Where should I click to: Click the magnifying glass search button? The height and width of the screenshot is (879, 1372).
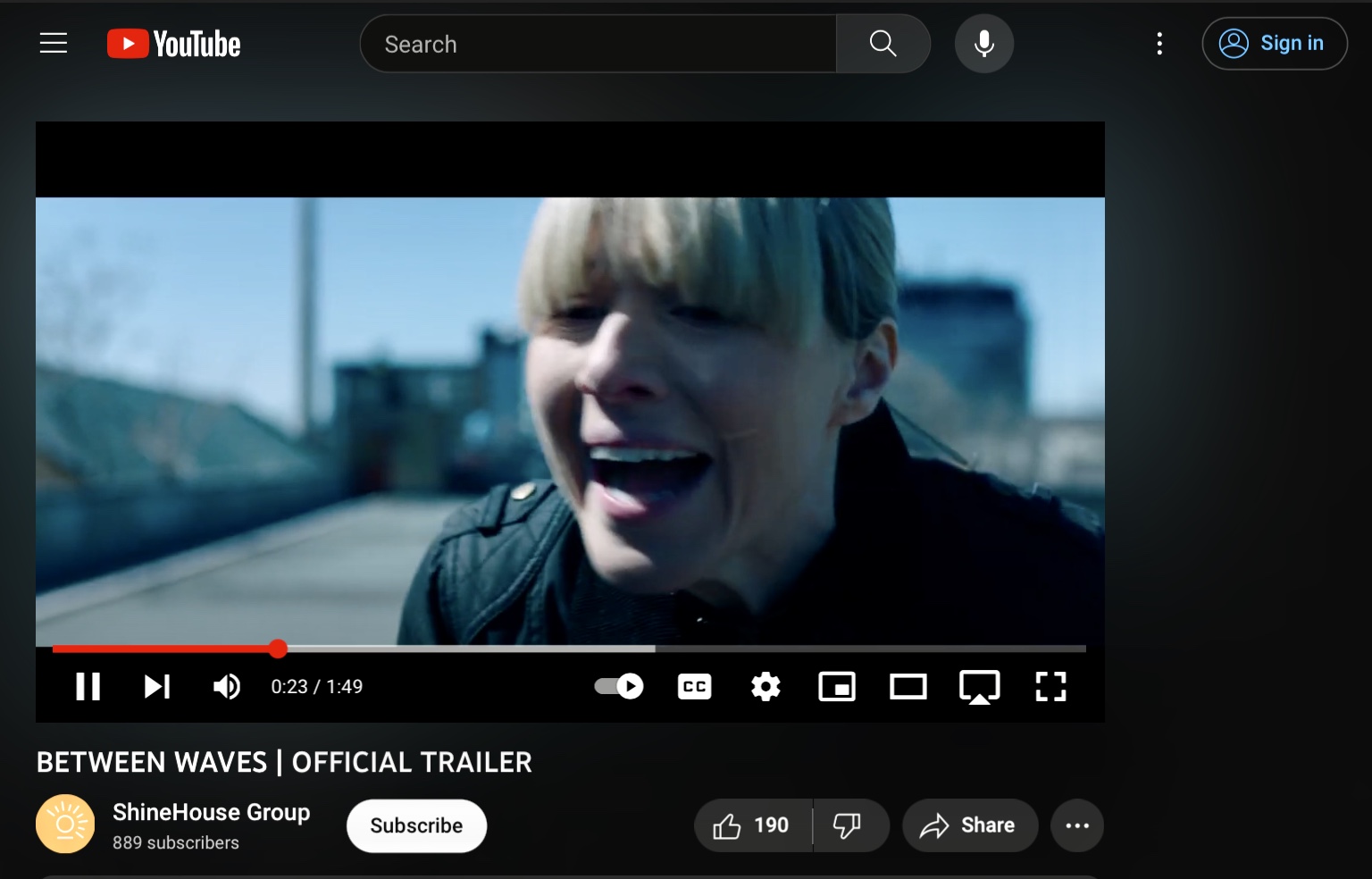point(883,44)
